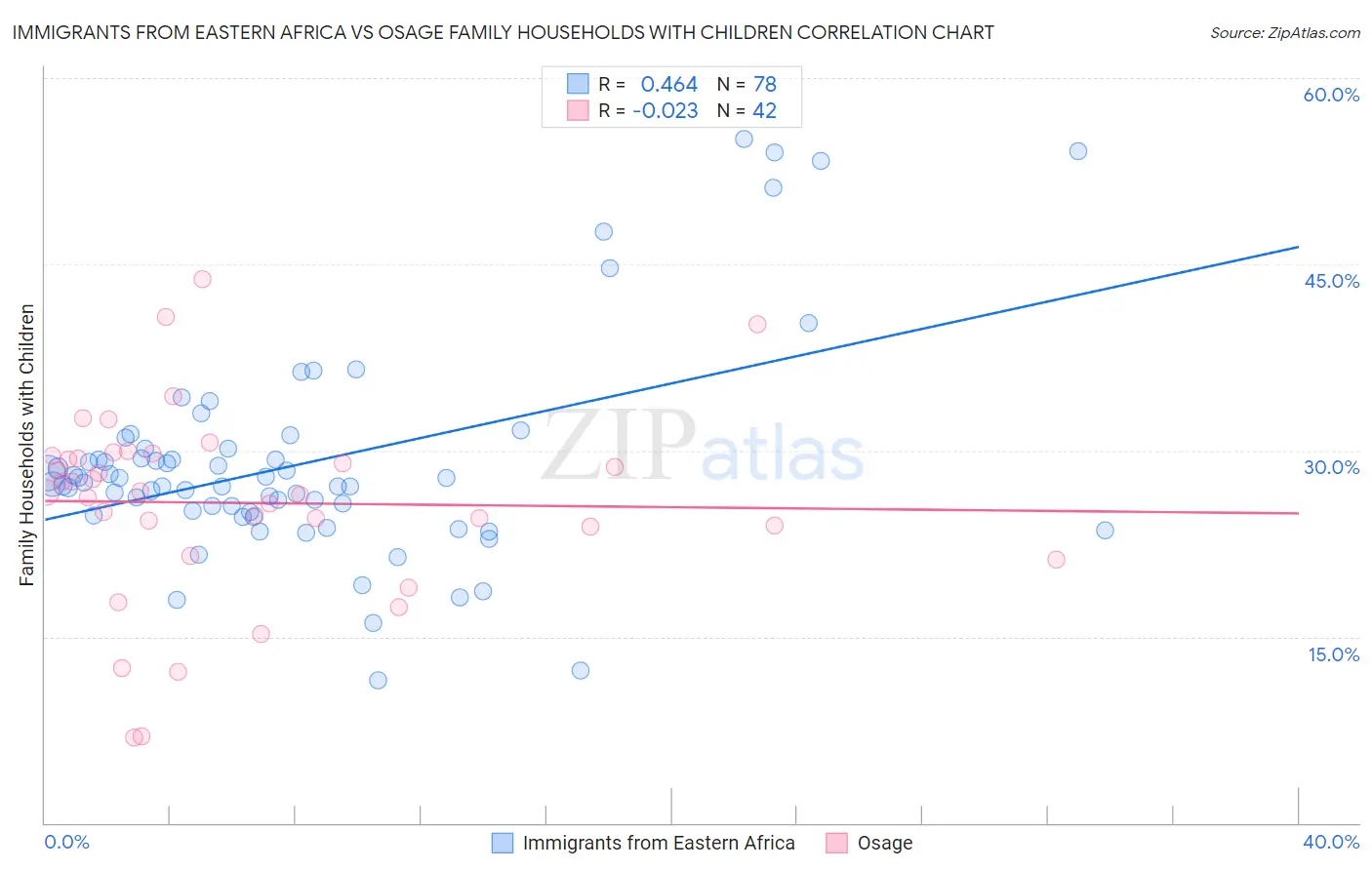Image resolution: width=1372 pixels, height=870 pixels.
Task: Click the 0.0% x-axis label
Action: click(67, 843)
